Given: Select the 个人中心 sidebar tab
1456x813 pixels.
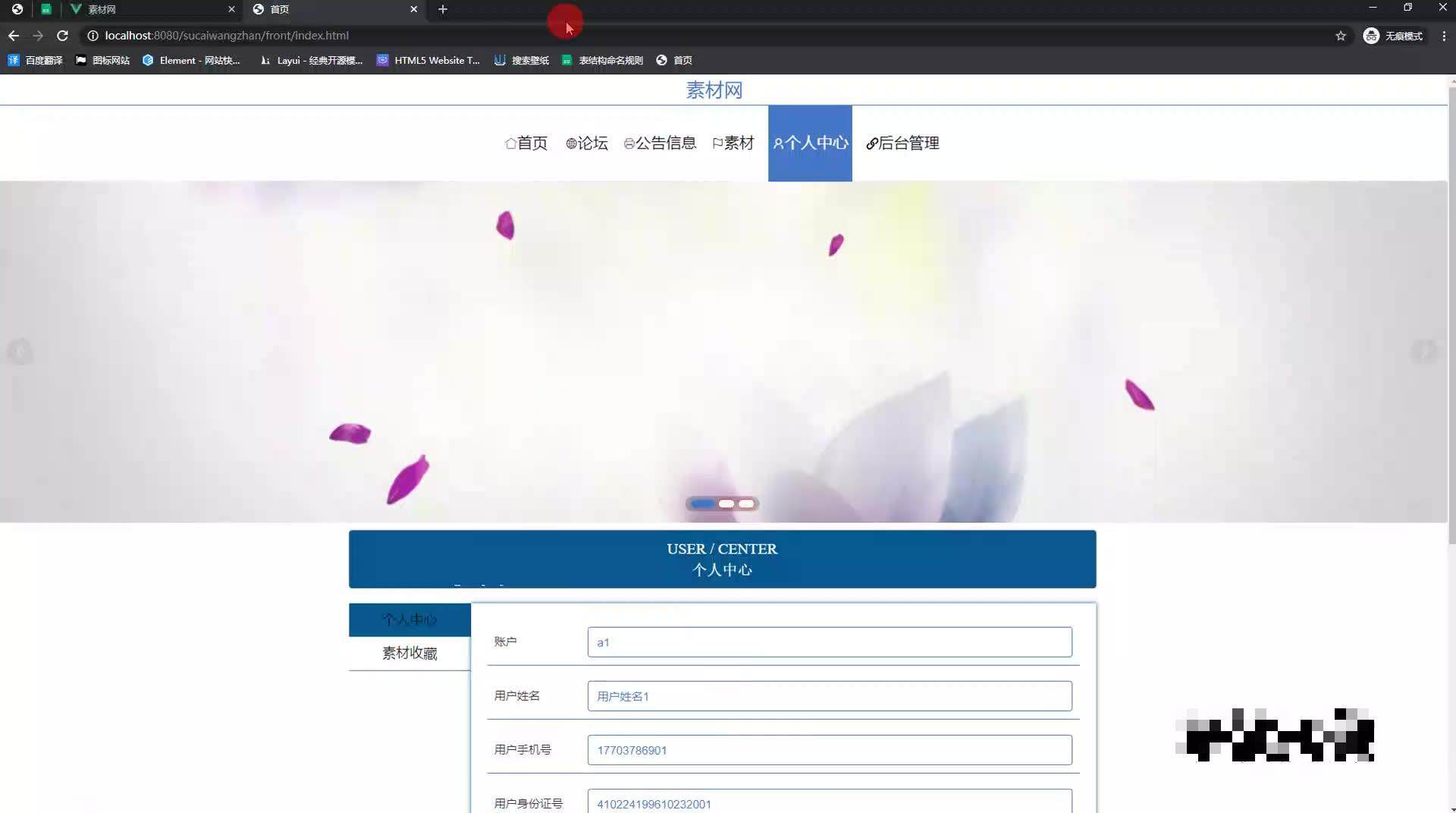Looking at the screenshot, I should click(x=409, y=620).
